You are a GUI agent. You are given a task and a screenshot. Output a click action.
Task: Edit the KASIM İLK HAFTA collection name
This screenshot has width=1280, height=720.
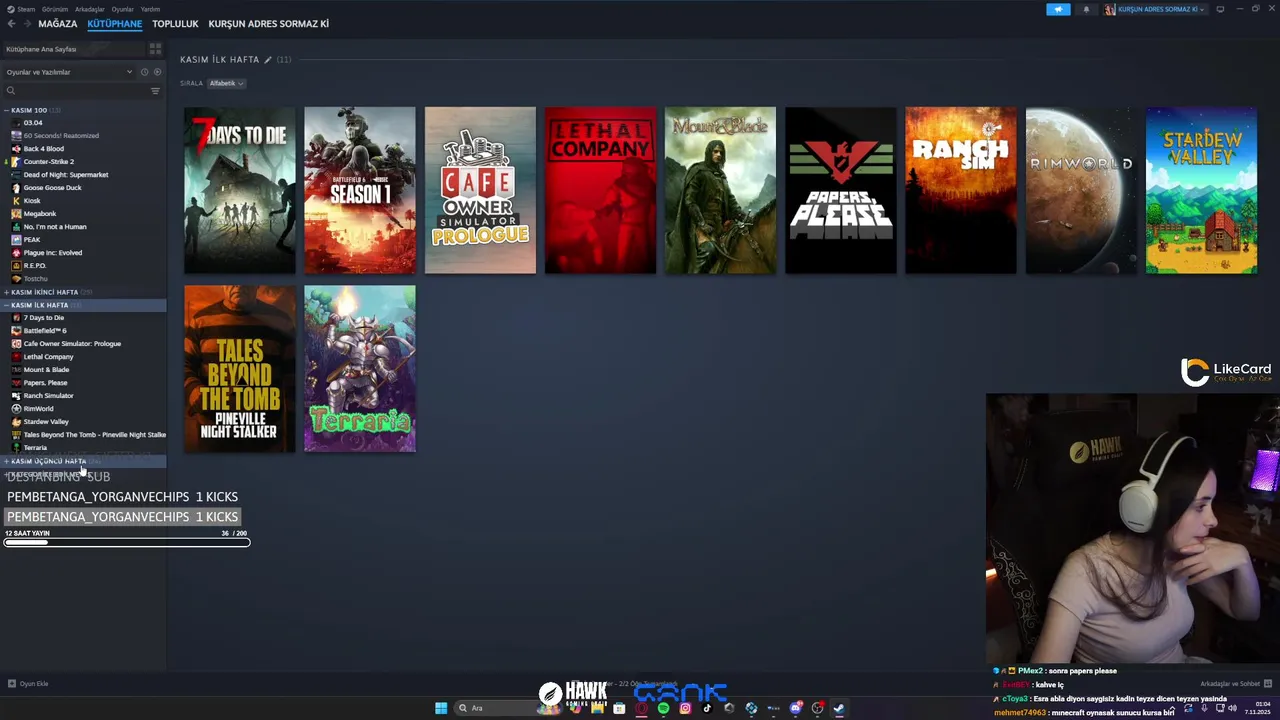pos(268,60)
